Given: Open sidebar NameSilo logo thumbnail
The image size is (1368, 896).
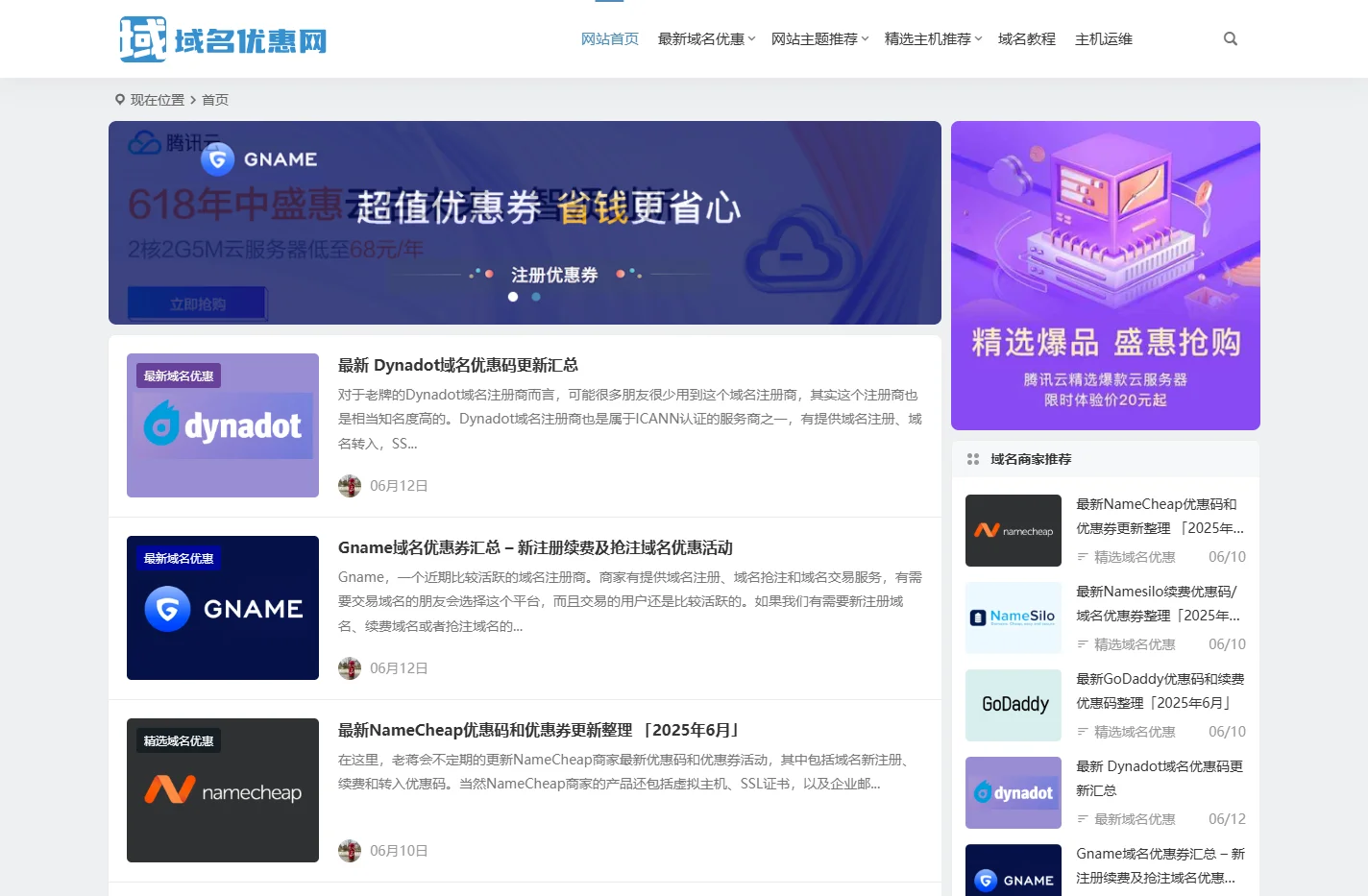Looking at the screenshot, I should click(1014, 618).
